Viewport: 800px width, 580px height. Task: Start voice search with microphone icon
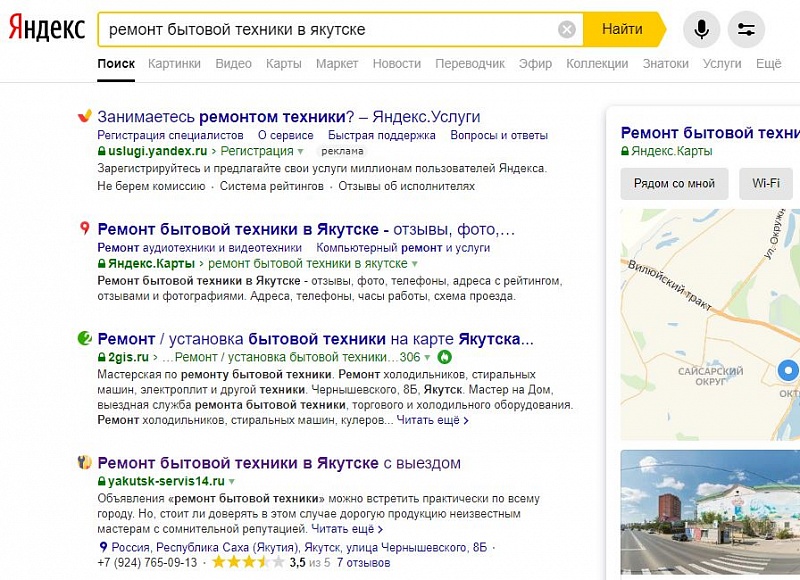click(702, 30)
